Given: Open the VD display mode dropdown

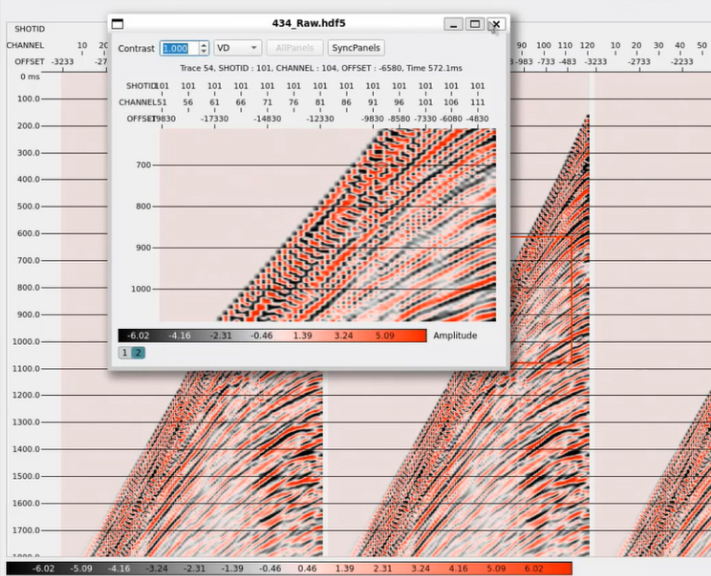Looking at the screenshot, I should click(237, 48).
